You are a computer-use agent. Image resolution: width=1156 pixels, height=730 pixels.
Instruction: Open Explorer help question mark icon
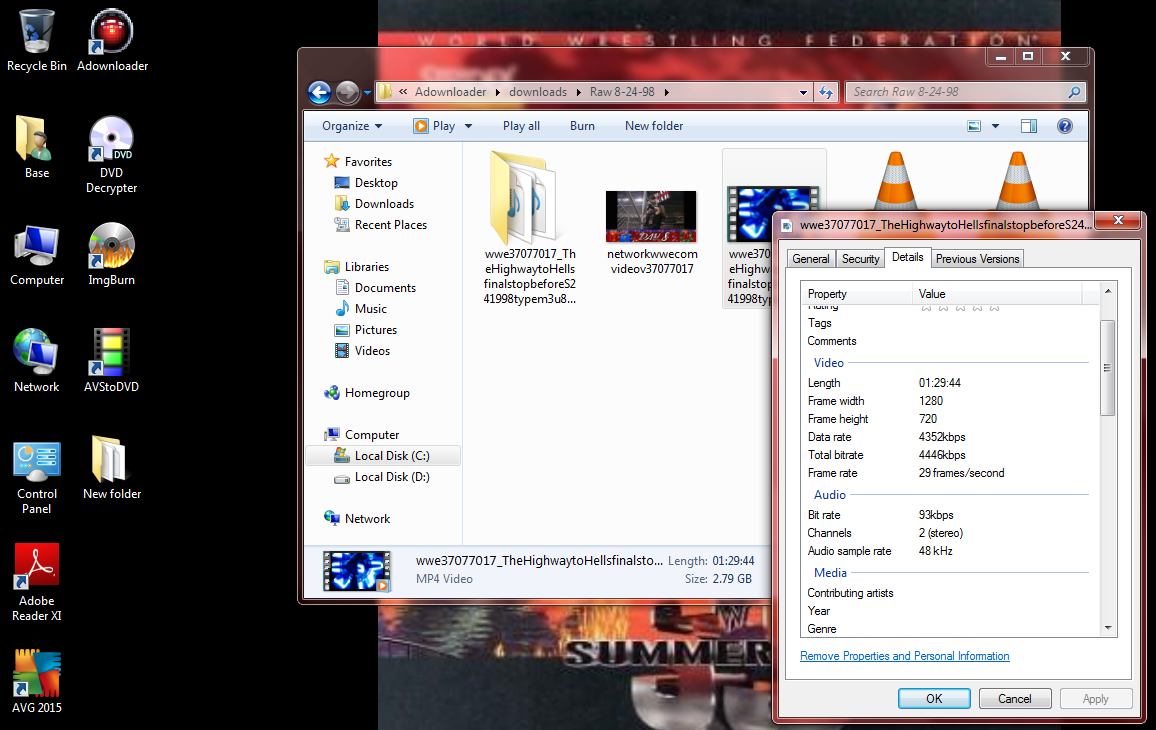(x=1065, y=126)
